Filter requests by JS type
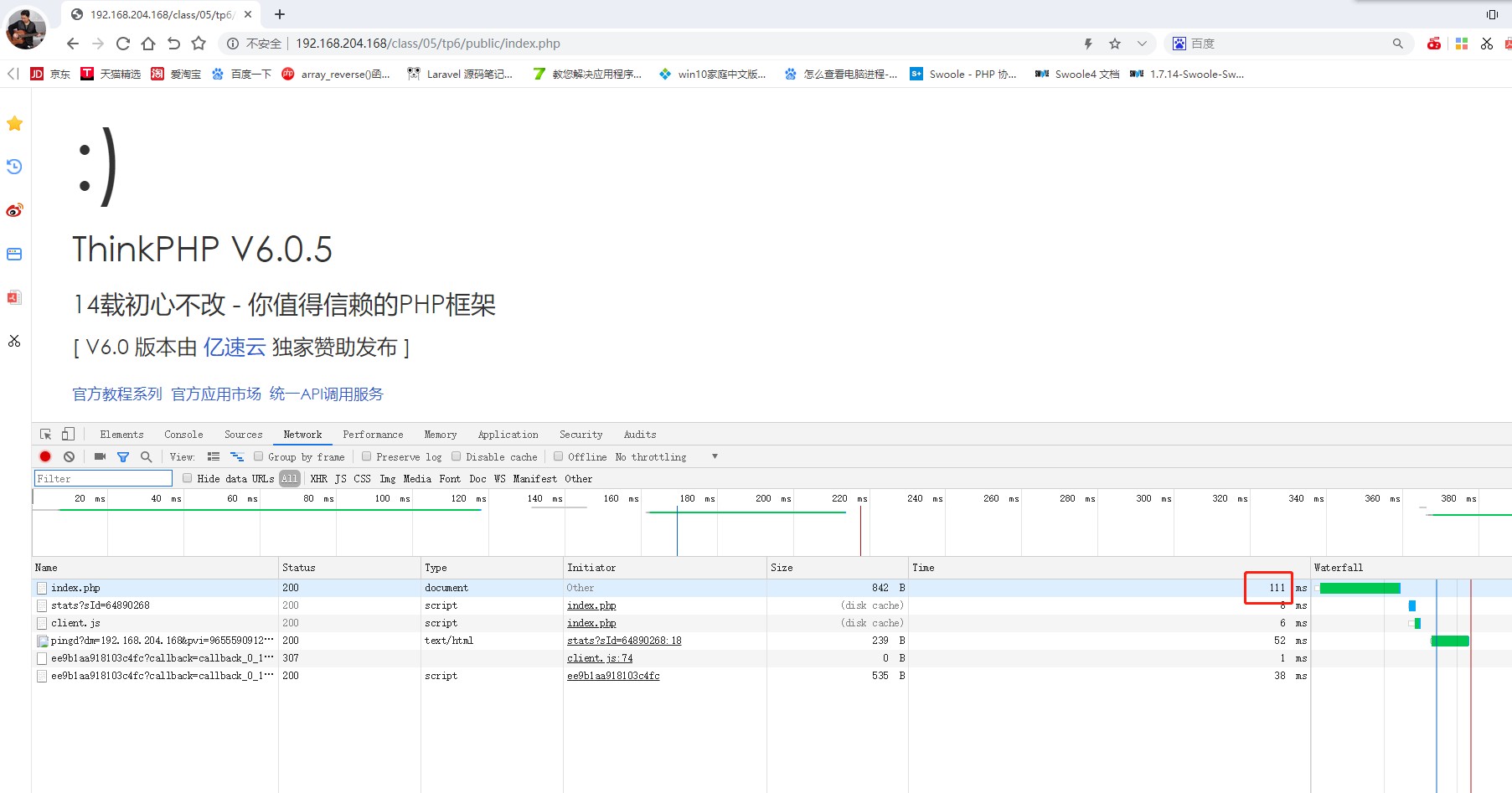The image size is (1512, 793). point(341,479)
